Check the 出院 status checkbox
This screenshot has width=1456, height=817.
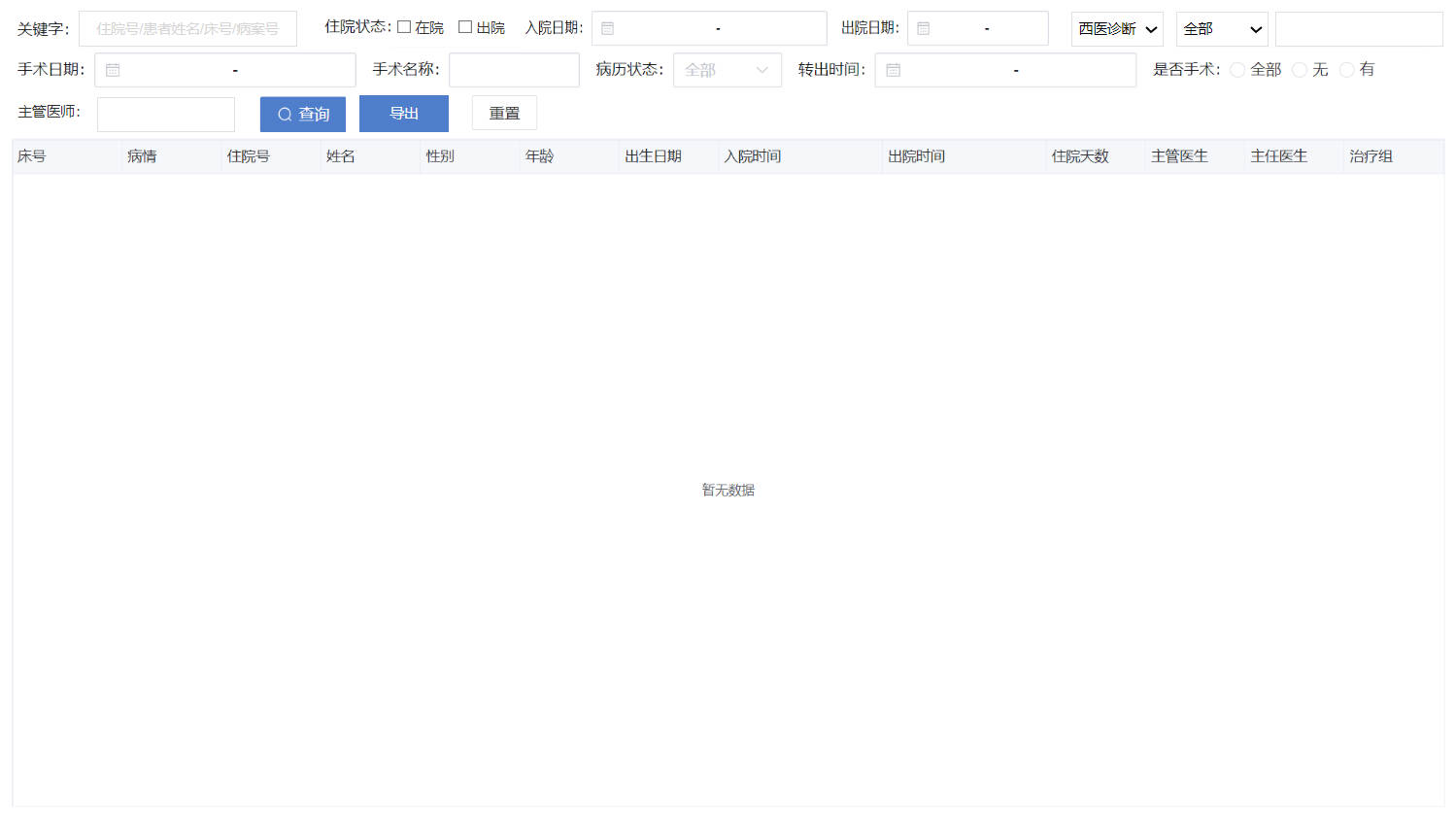point(465,27)
